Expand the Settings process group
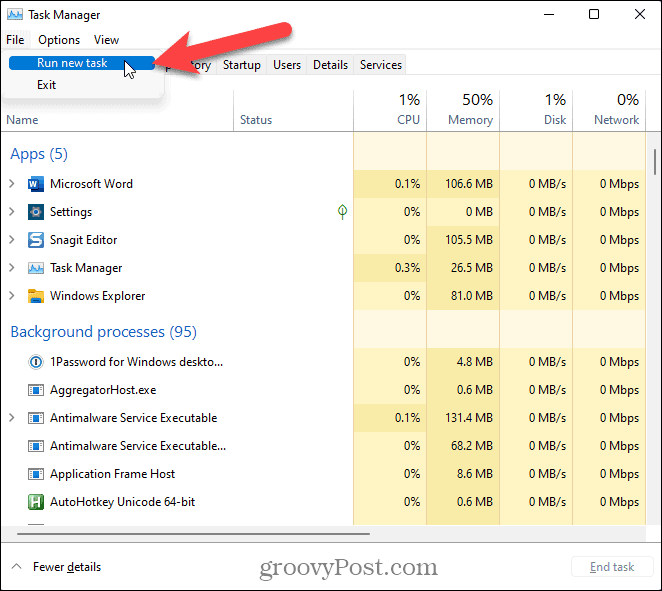This screenshot has height=591, width=662. [x=12, y=211]
